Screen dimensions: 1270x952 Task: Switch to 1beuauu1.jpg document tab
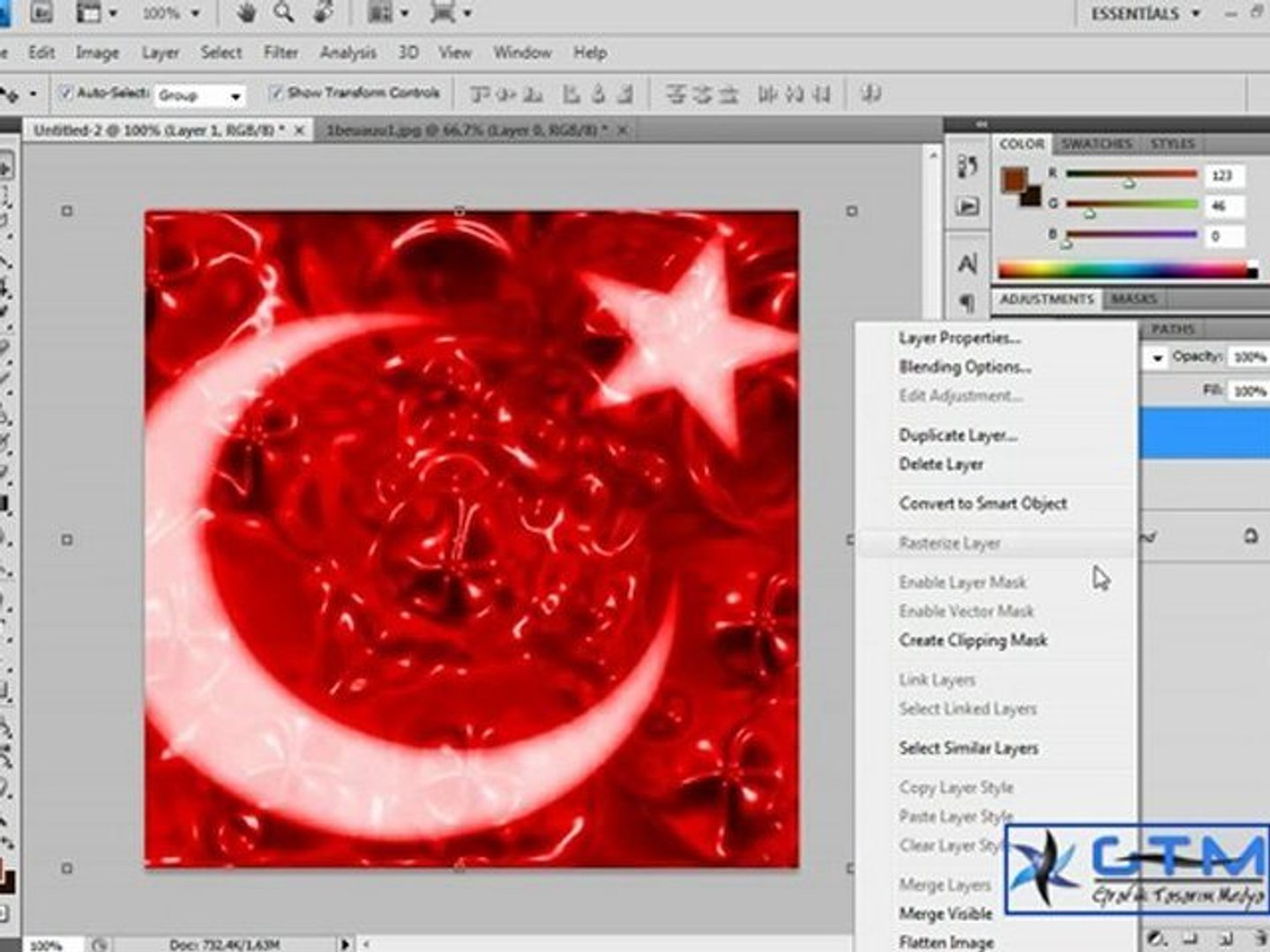point(467,130)
